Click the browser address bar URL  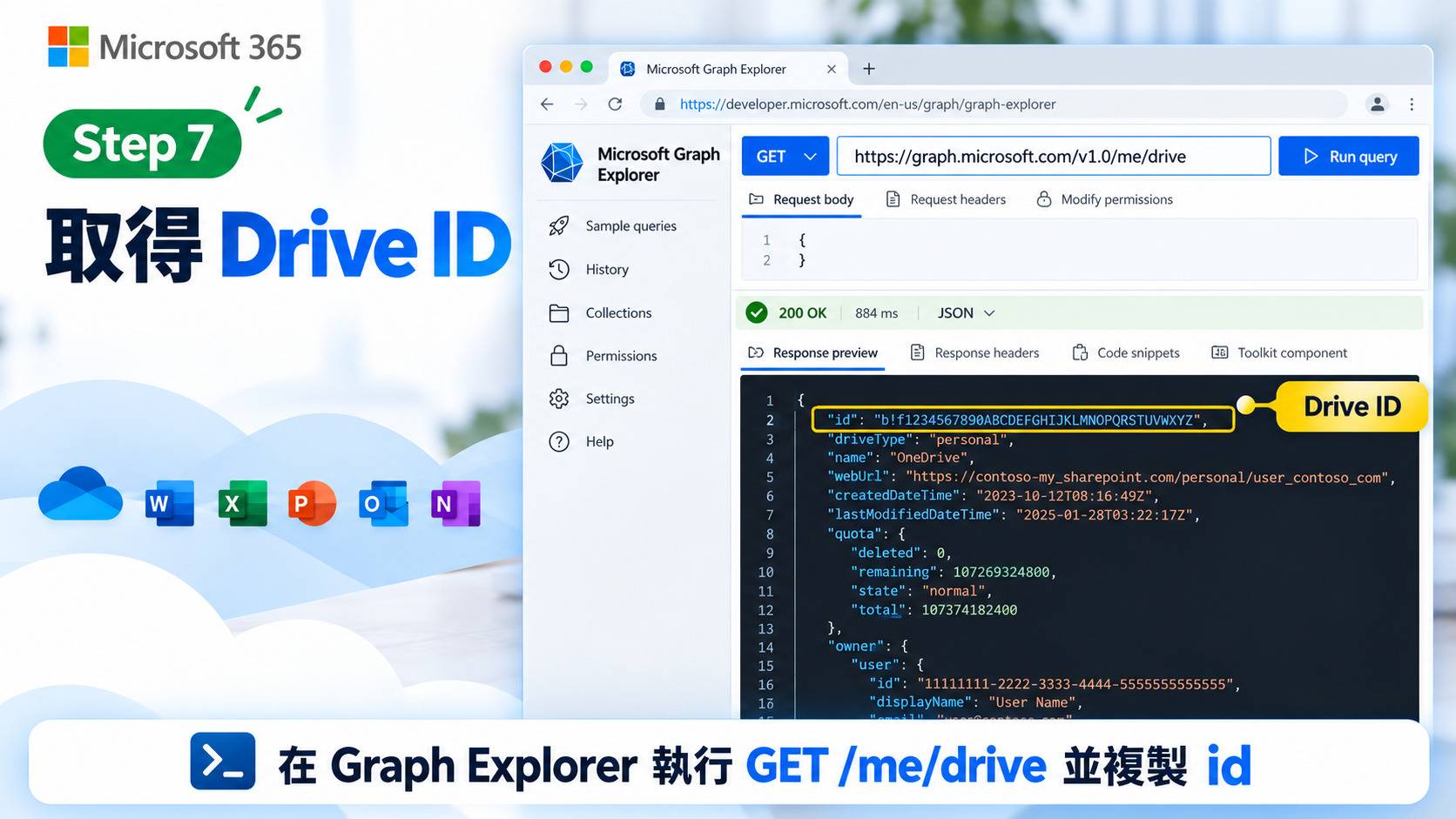[867, 104]
